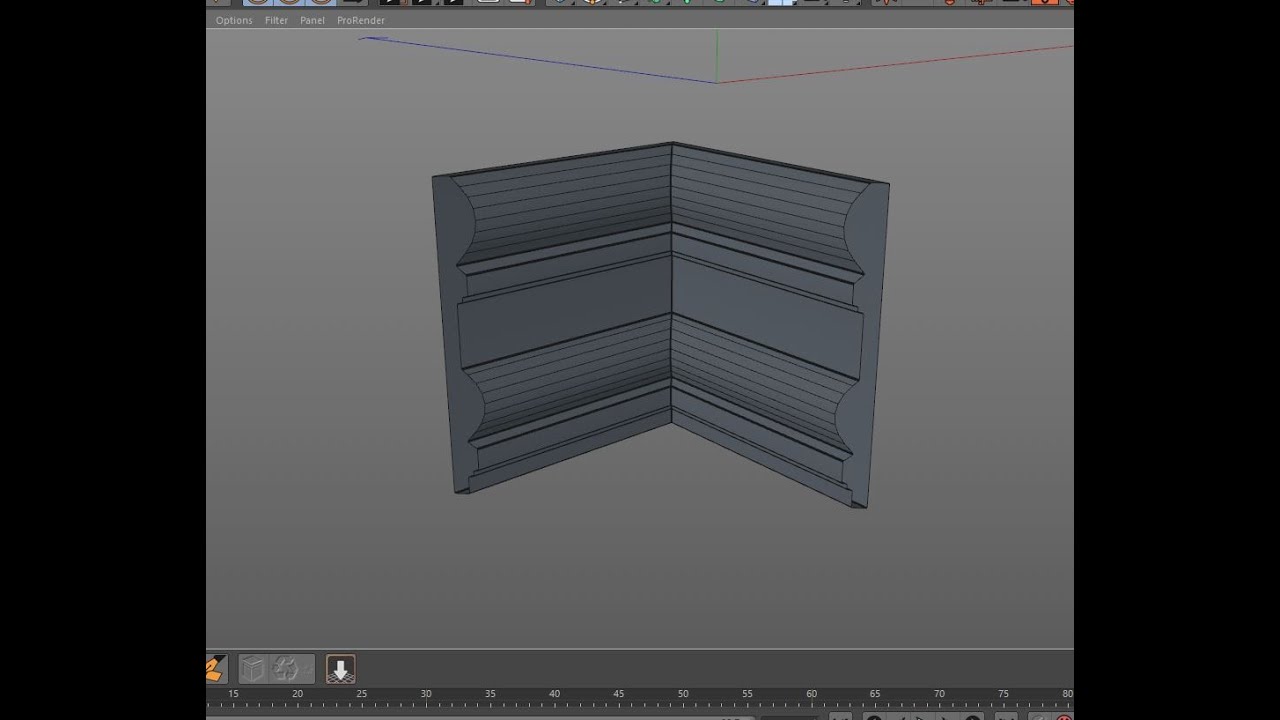Jump to frame 75 on timeline
This screenshot has width=1280, height=720.
point(1003,694)
